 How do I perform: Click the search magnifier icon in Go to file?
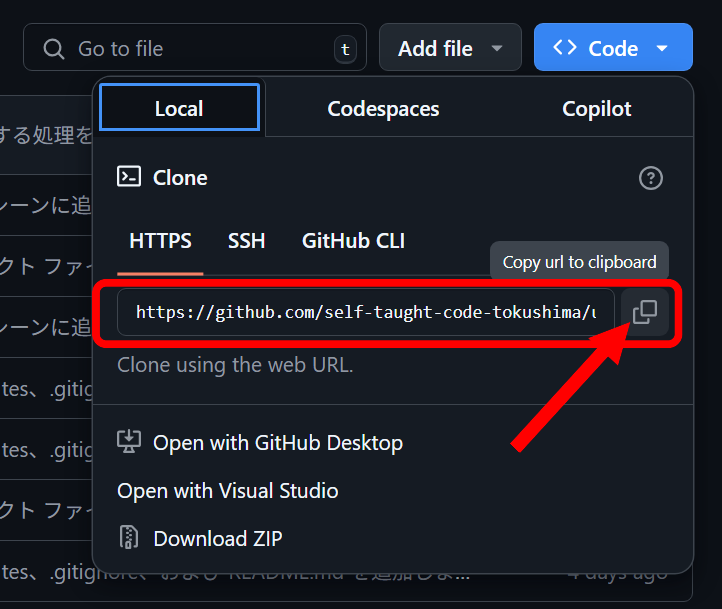tap(53, 49)
